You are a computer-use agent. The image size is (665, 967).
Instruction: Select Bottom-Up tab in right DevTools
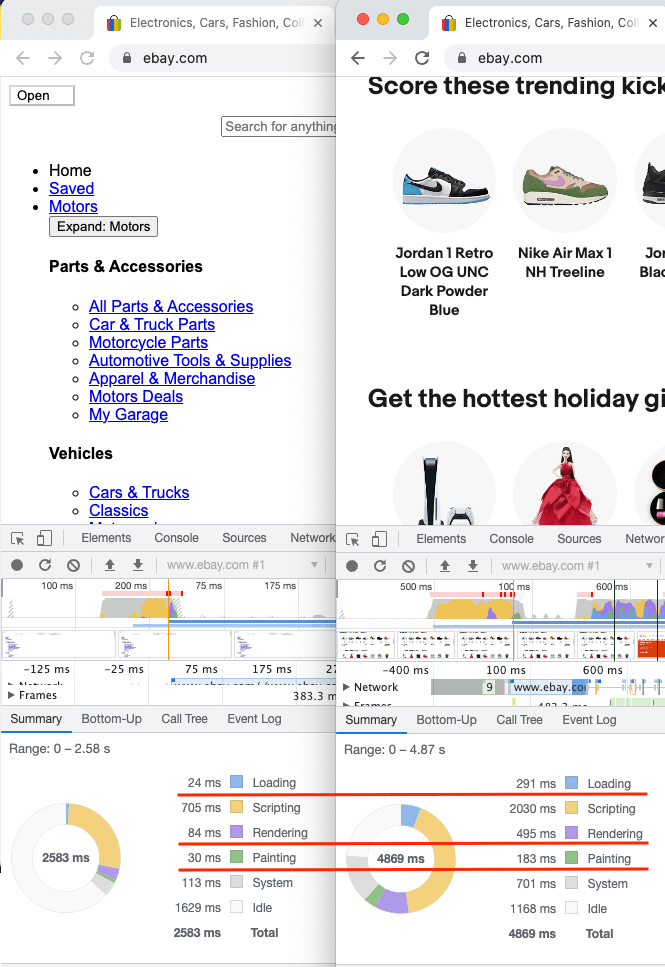pos(447,720)
